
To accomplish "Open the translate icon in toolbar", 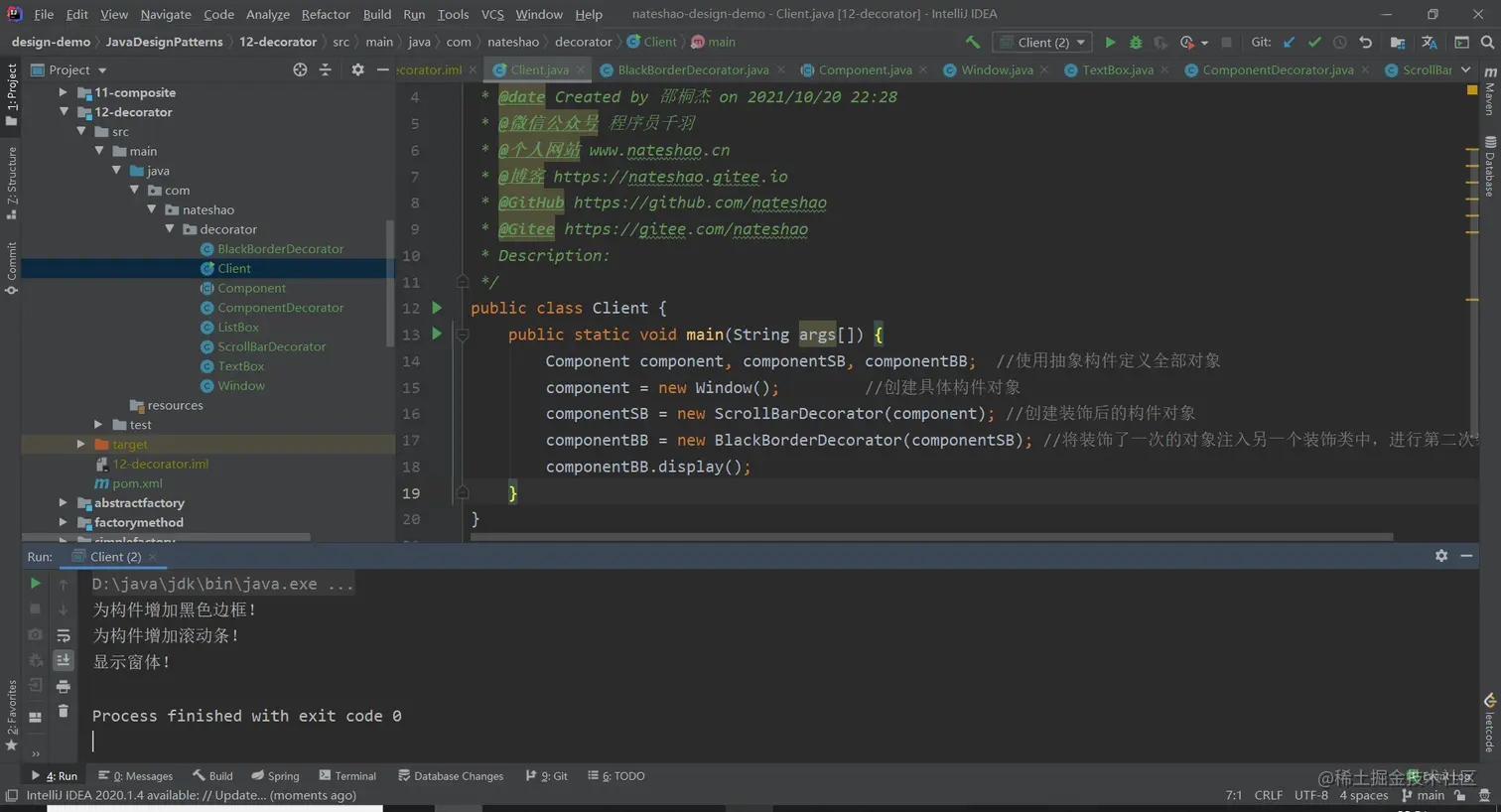I will coord(1429,42).
